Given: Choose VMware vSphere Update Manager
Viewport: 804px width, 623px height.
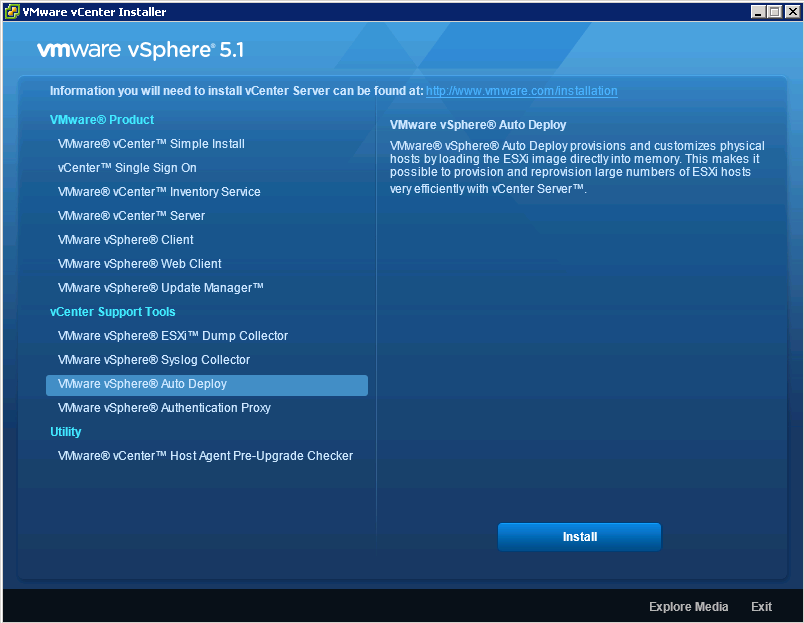Looking at the screenshot, I should 160,288.
